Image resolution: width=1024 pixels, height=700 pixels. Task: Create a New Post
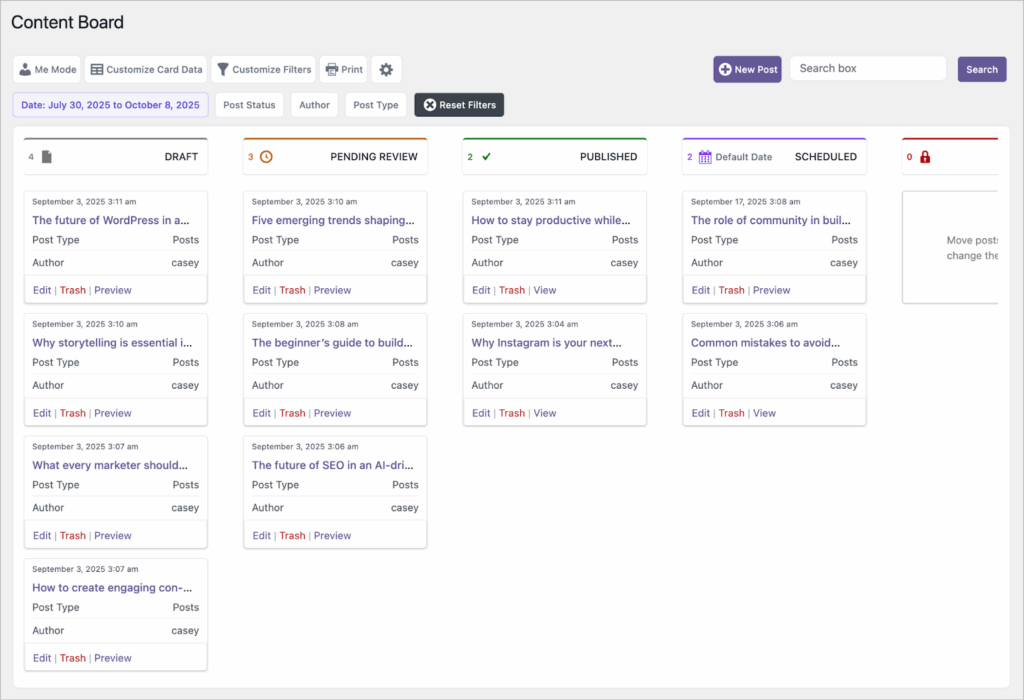point(747,69)
